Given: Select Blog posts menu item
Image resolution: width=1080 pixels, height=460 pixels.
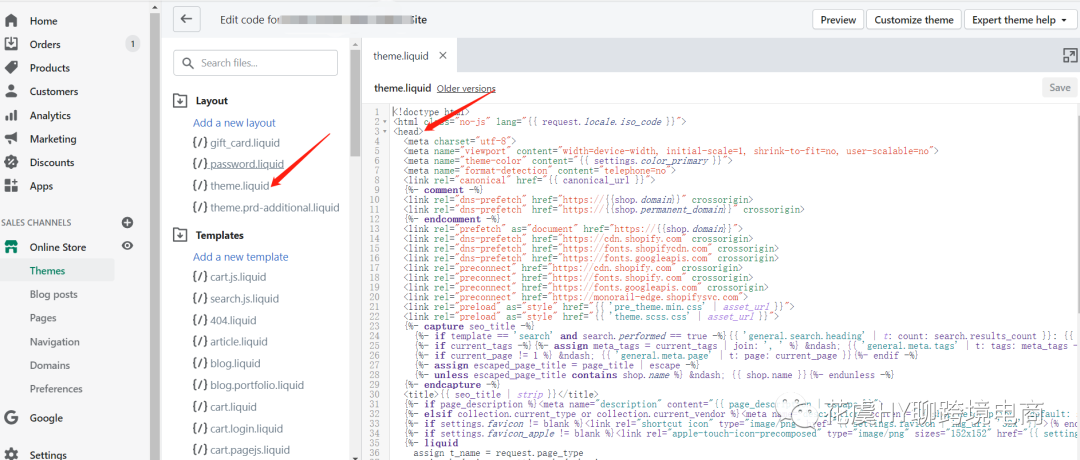Looking at the screenshot, I should pyautogui.click(x=54, y=294).
